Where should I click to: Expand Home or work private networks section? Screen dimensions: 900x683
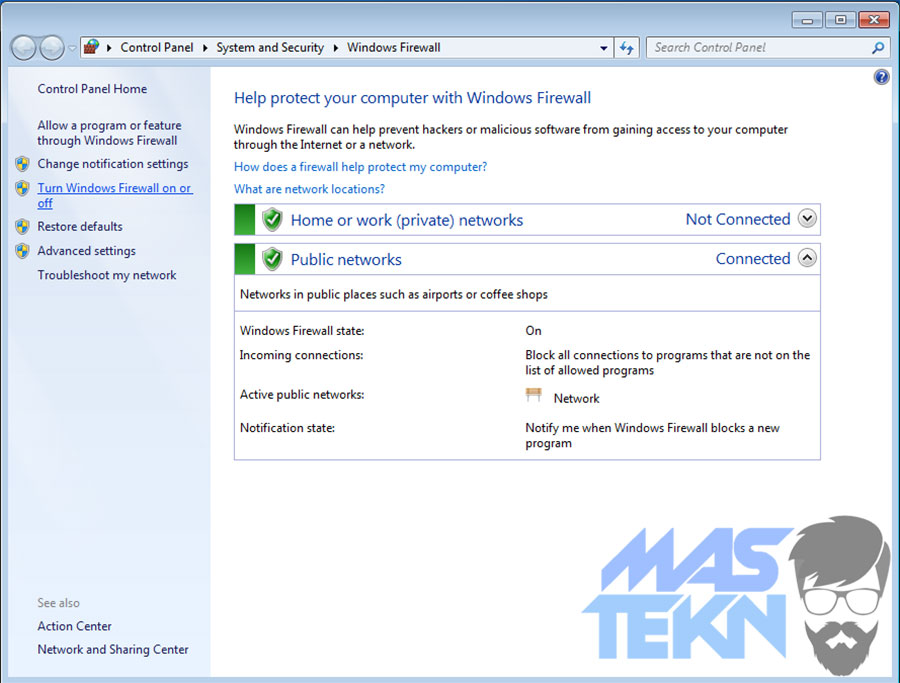806,219
